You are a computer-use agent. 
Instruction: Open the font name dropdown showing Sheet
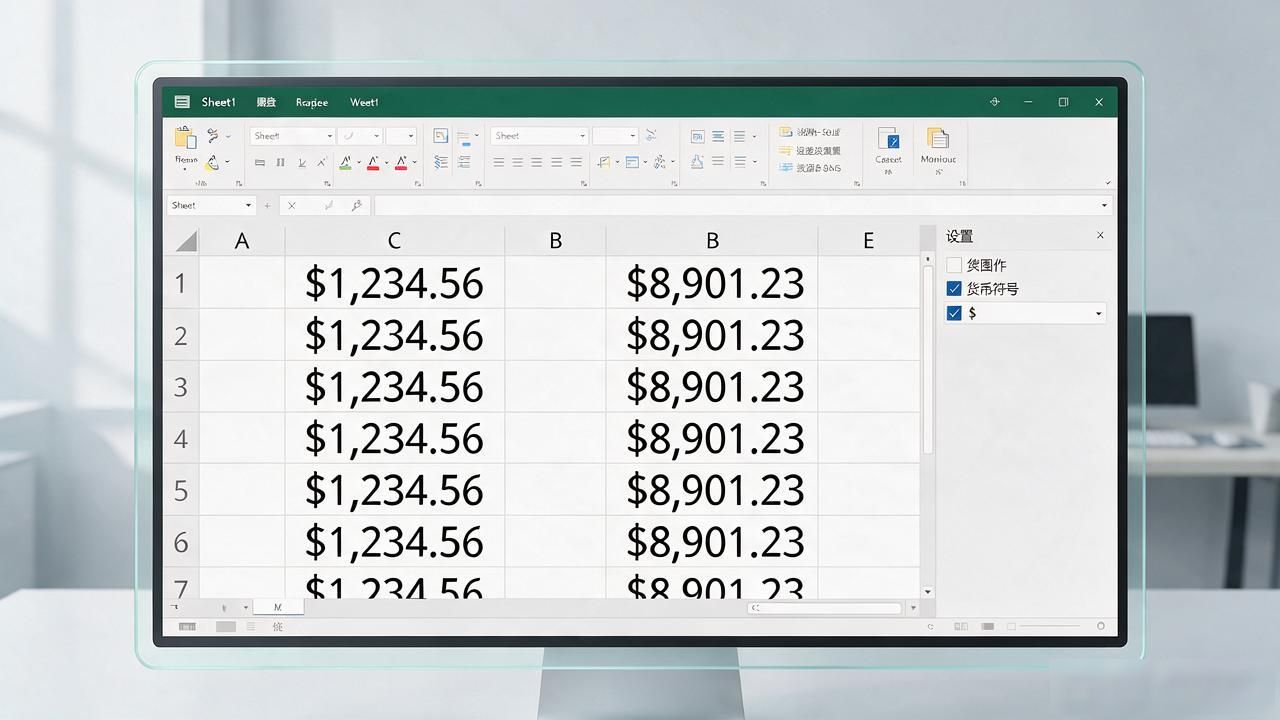(329, 136)
